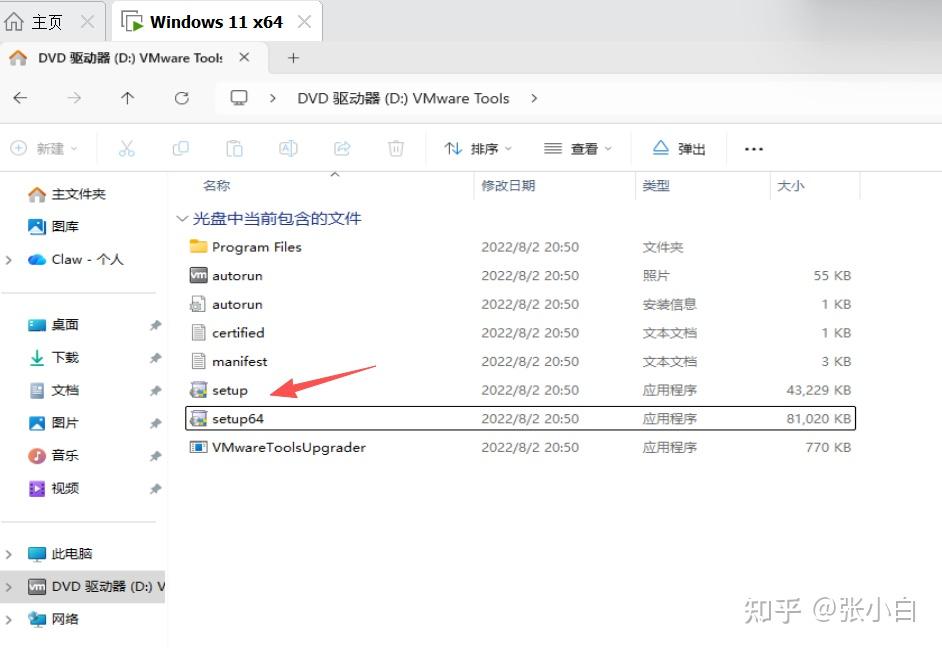
Task: Open 下载 in quick access
Action: click(x=54, y=358)
